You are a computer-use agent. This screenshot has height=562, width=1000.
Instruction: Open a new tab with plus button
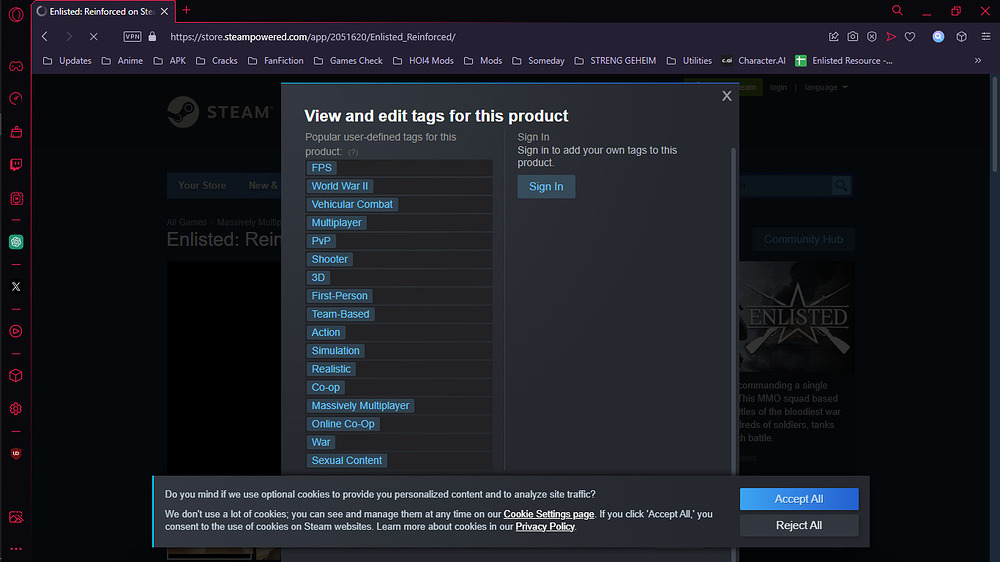tap(187, 11)
